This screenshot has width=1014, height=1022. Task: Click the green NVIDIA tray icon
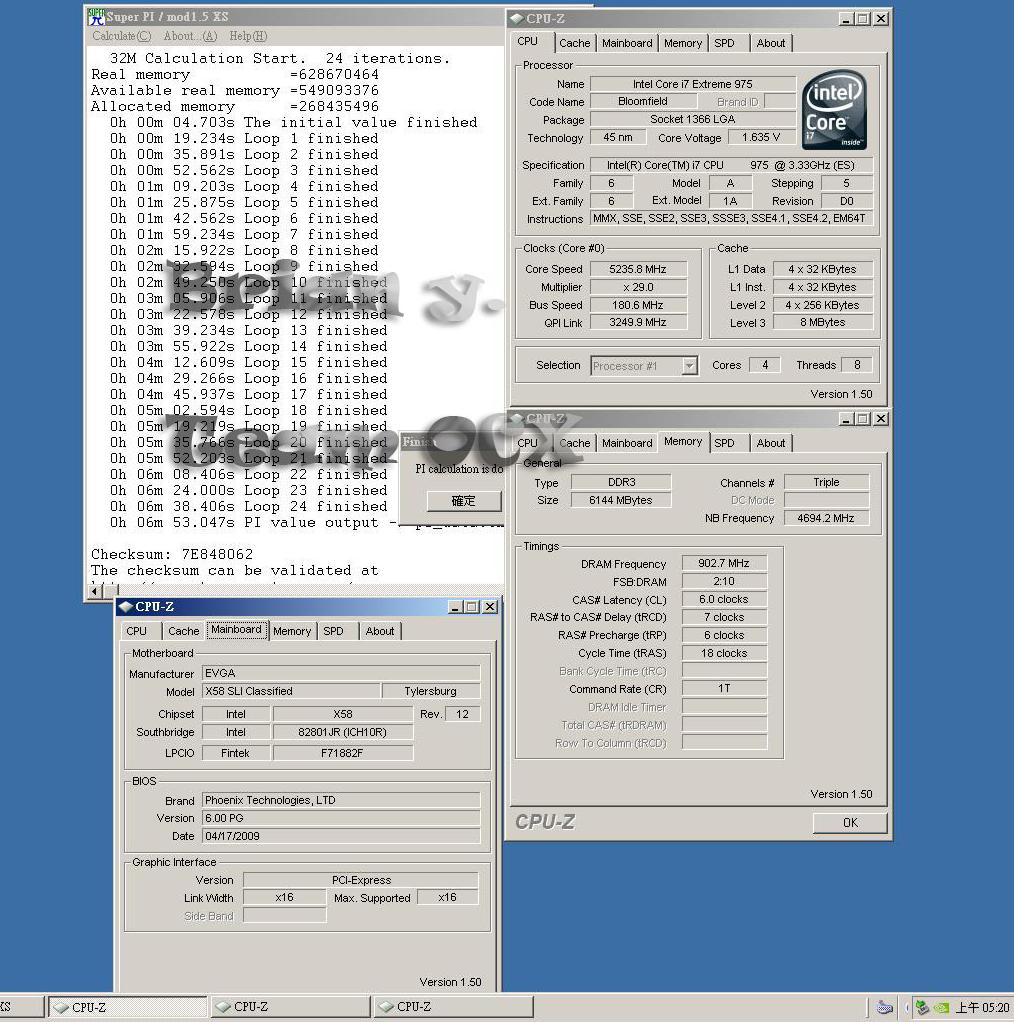pyautogui.click(x=942, y=1008)
